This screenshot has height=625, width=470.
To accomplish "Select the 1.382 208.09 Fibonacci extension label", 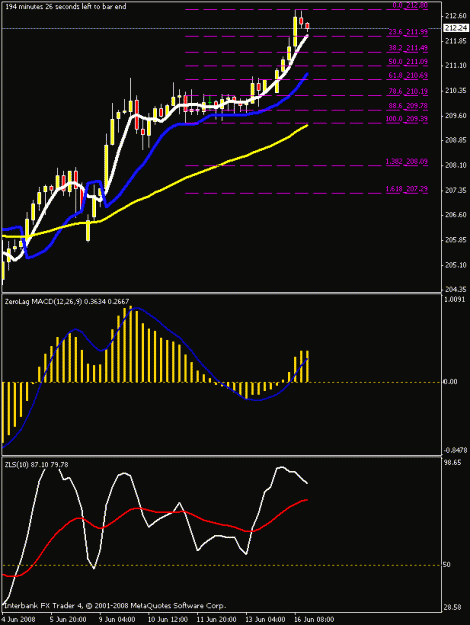I will click(407, 161).
